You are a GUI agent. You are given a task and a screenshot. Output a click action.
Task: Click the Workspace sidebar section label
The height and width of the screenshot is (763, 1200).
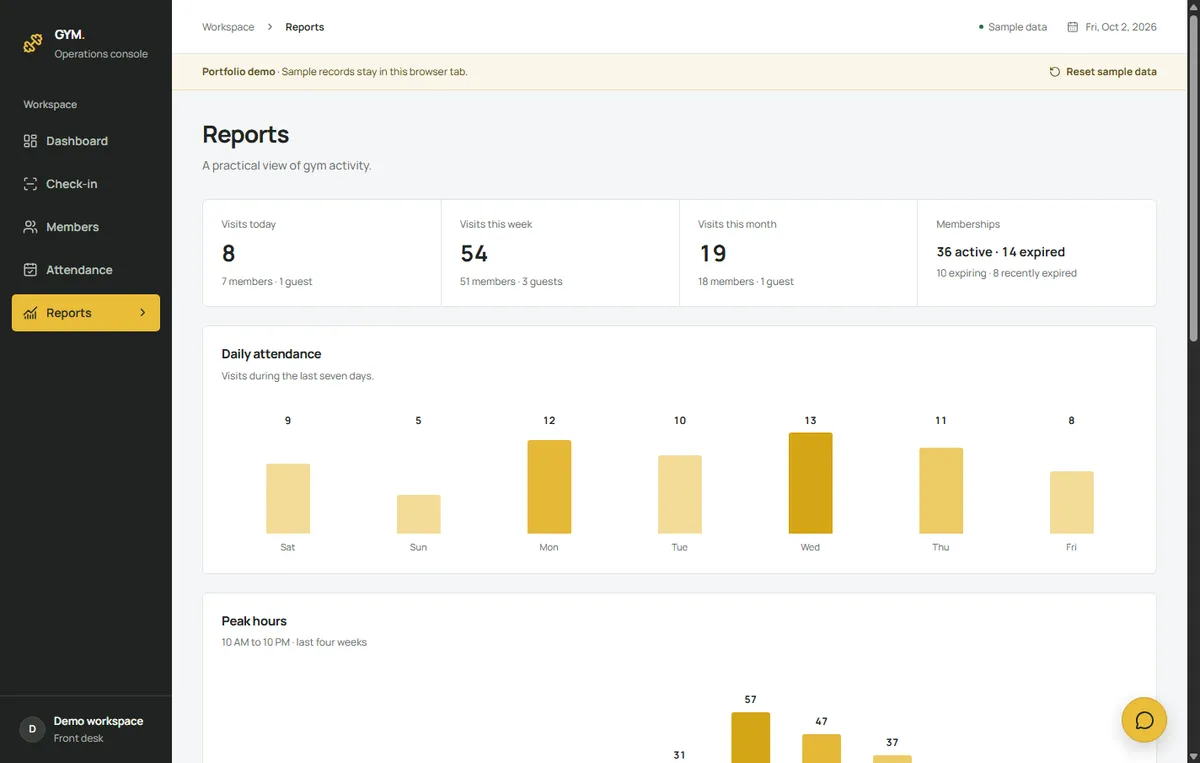[x=50, y=104]
